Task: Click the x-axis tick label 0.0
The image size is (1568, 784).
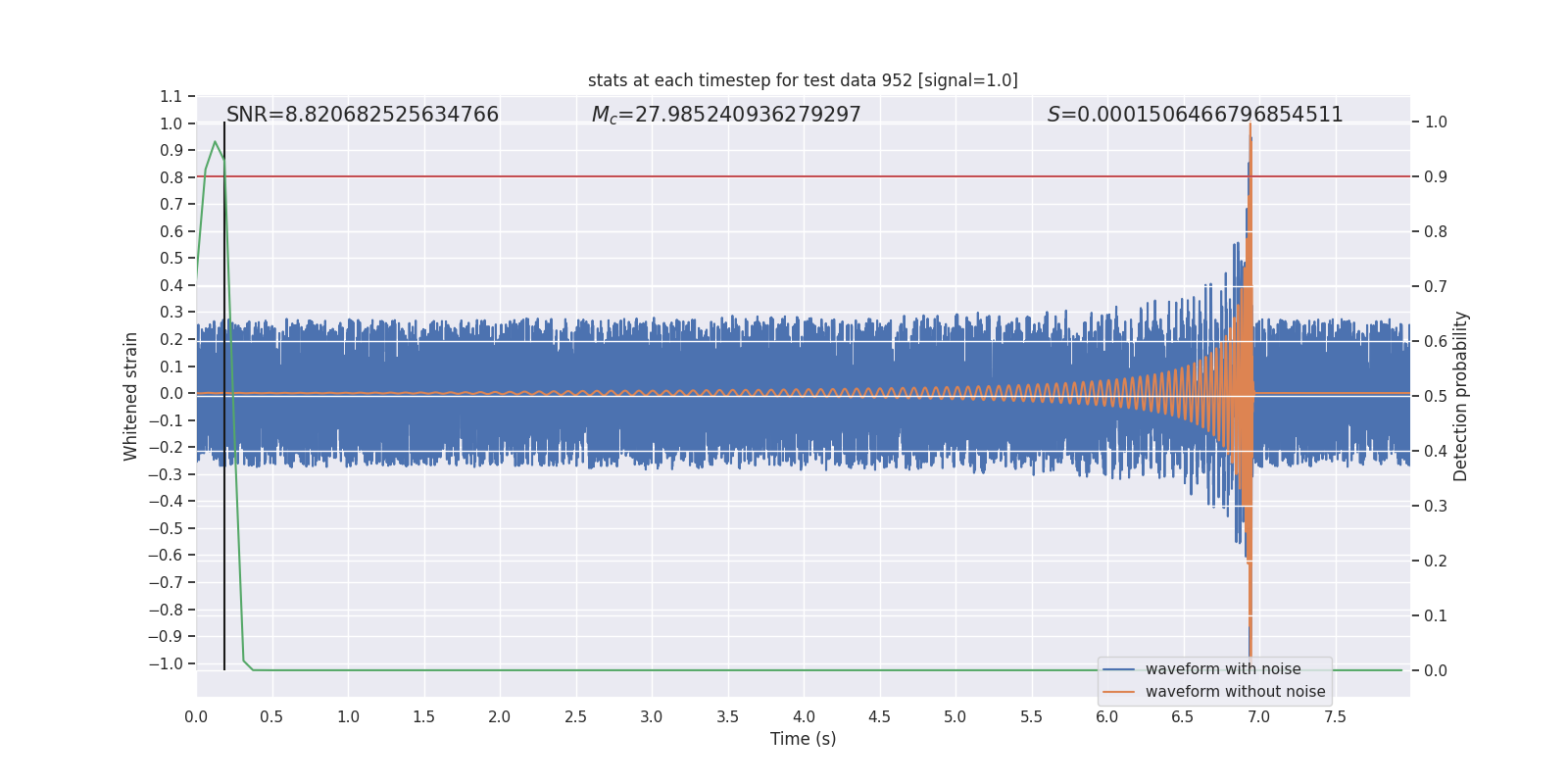Action: pos(196,717)
